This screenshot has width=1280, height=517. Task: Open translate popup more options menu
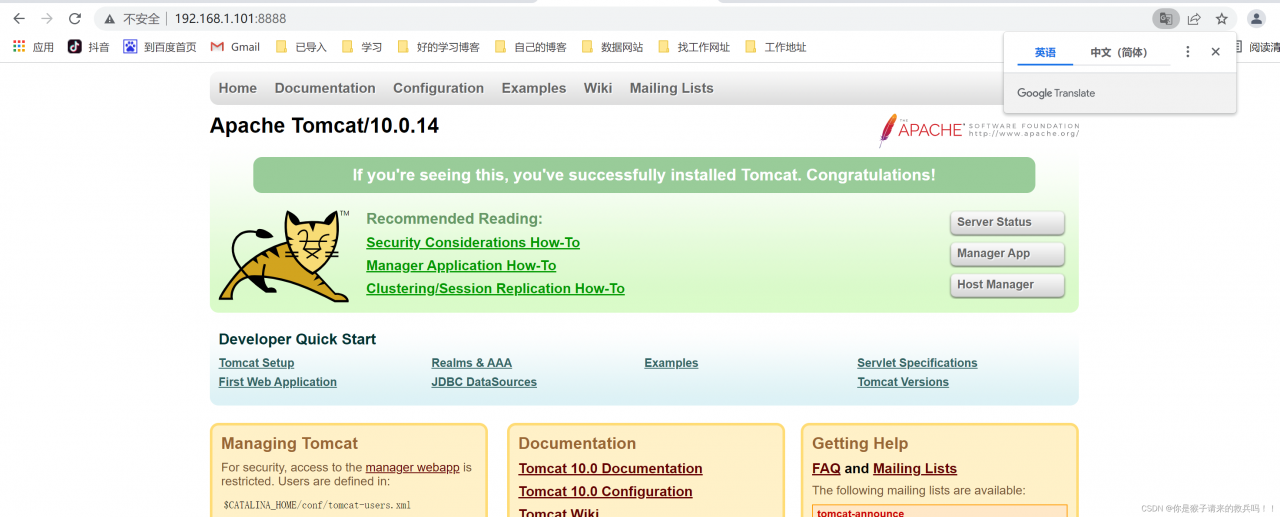click(x=1188, y=52)
